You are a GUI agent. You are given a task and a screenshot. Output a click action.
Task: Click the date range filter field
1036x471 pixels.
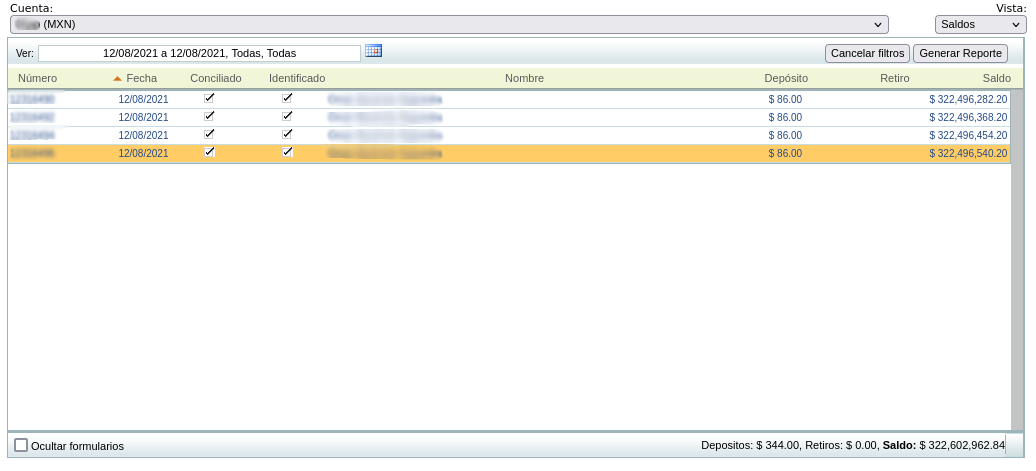point(199,53)
